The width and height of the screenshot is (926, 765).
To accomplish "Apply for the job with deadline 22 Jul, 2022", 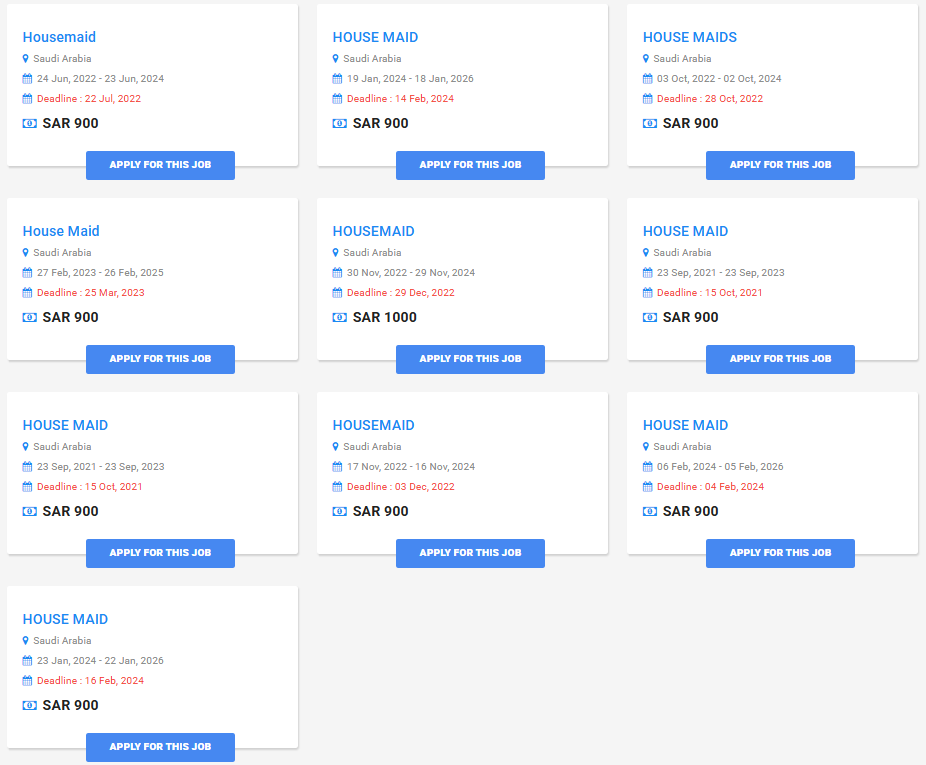I will point(160,165).
